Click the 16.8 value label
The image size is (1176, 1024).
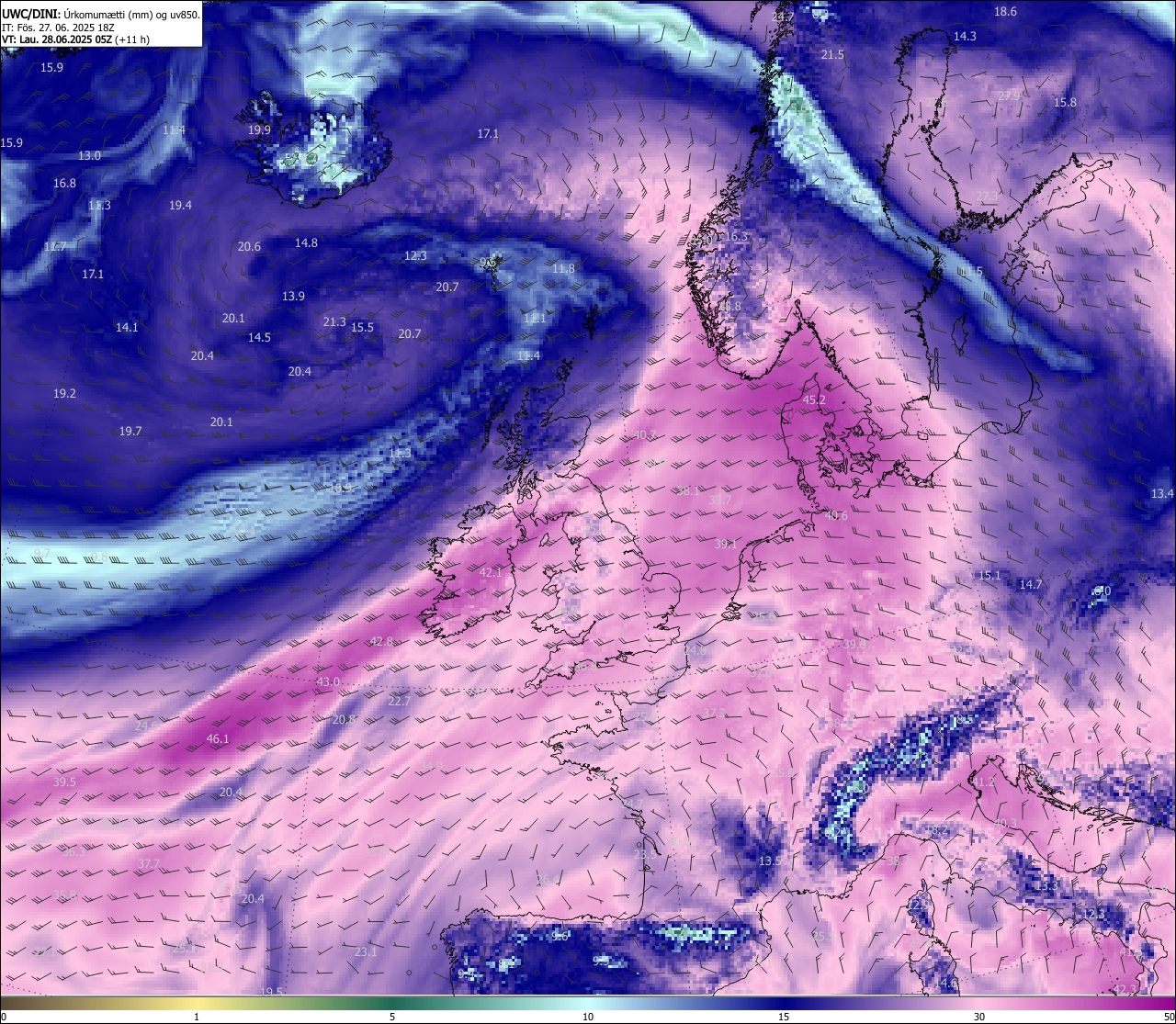[64, 183]
